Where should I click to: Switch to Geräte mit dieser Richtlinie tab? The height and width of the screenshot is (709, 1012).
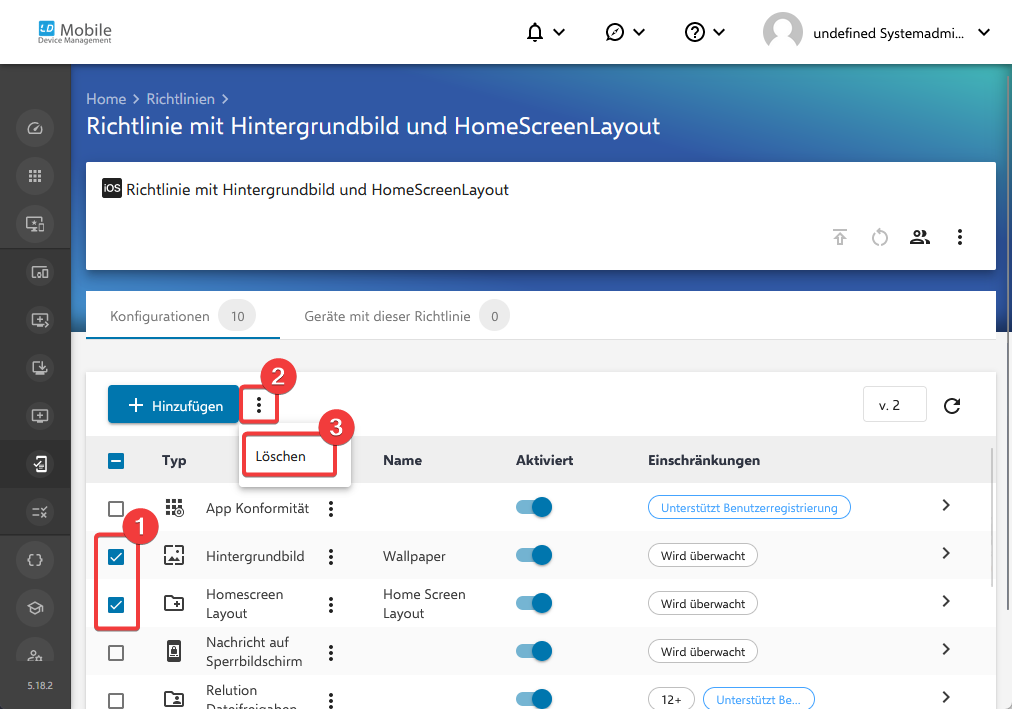(x=407, y=317)
